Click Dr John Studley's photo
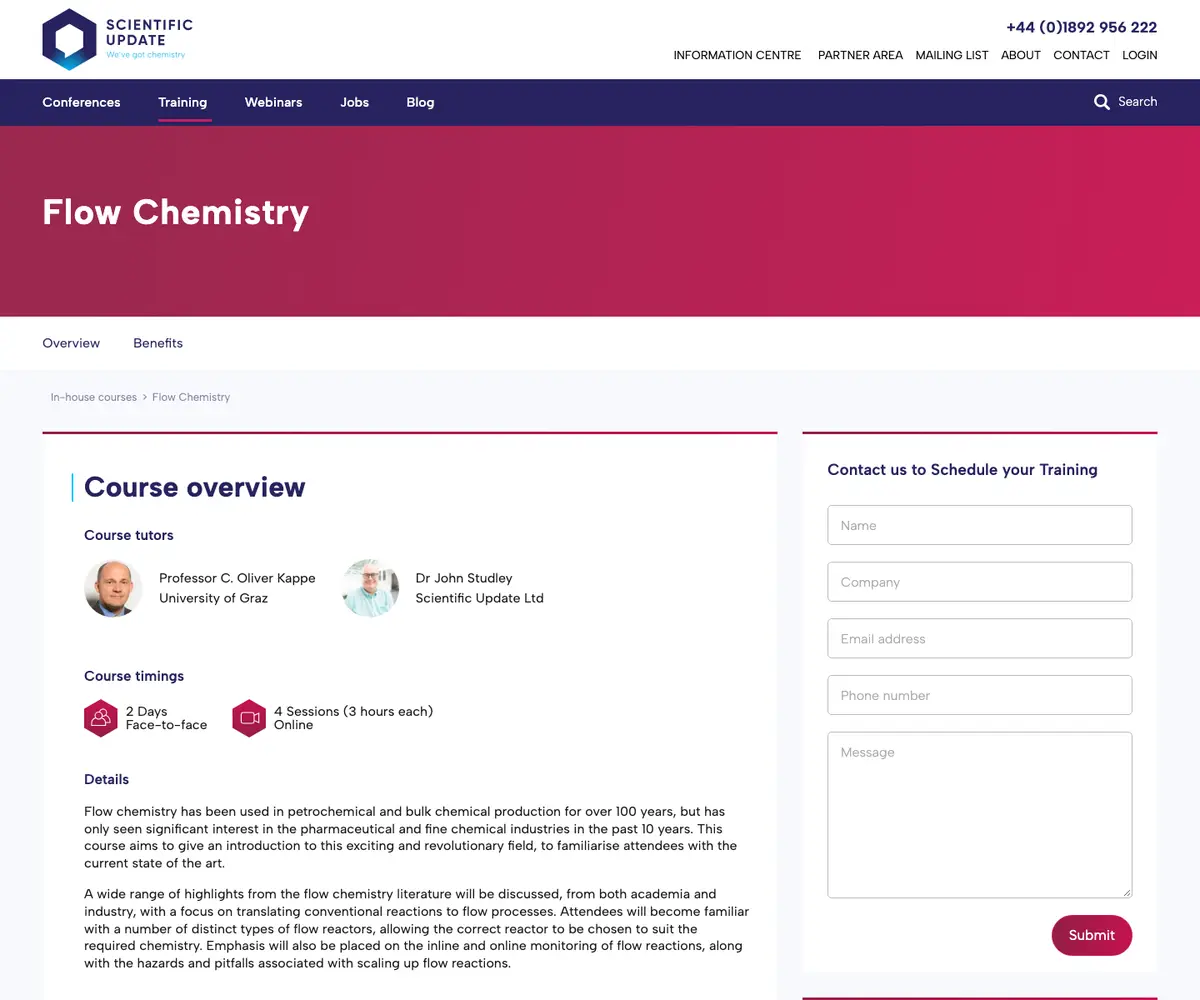The image size is (1200, 1000). pyautogui.click(x=371, y=588)
